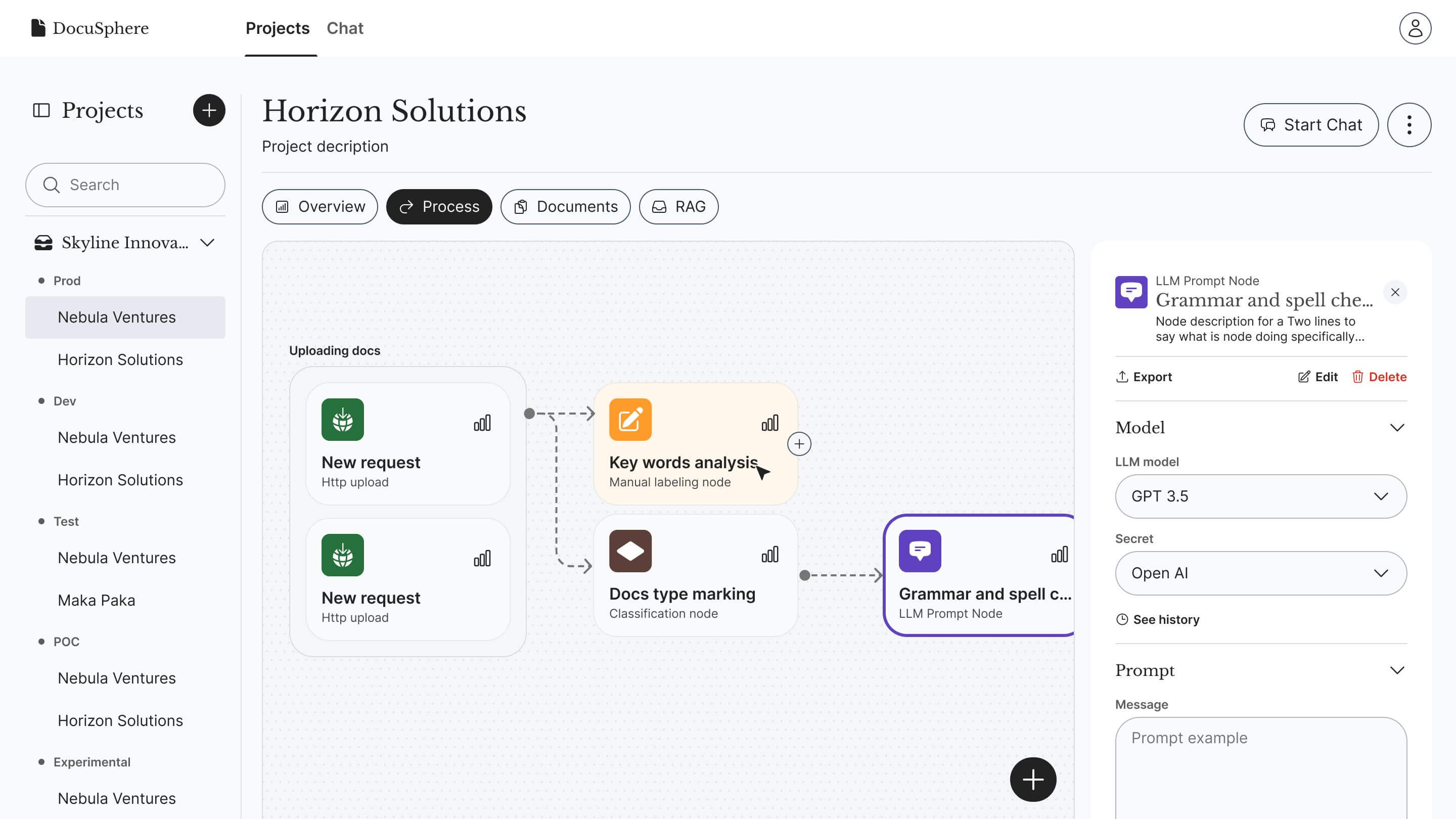
Task: Click the brown Docs type marking node icon
Action: [x=630, y=551]
